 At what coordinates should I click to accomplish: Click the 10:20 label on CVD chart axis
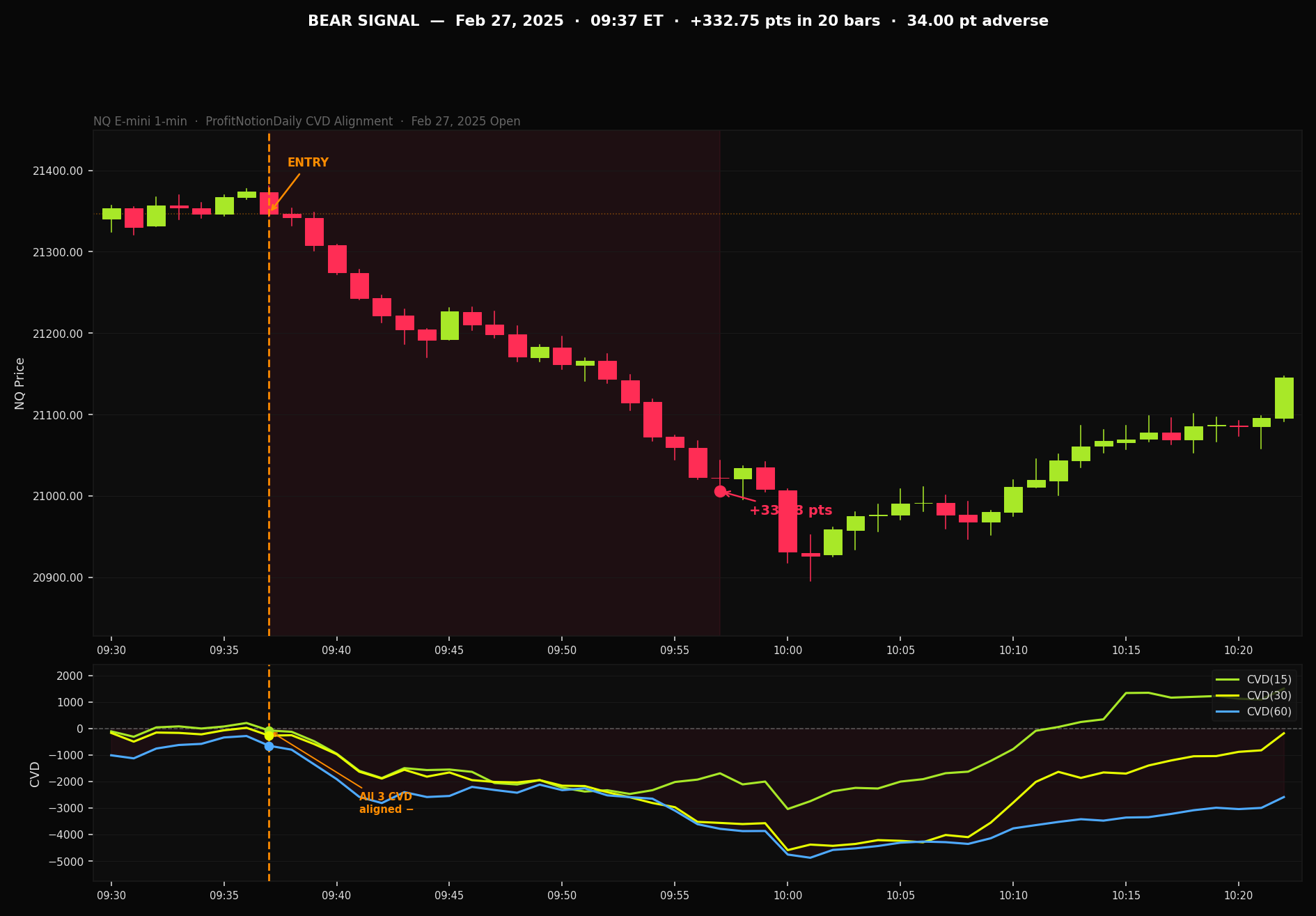1239,895
